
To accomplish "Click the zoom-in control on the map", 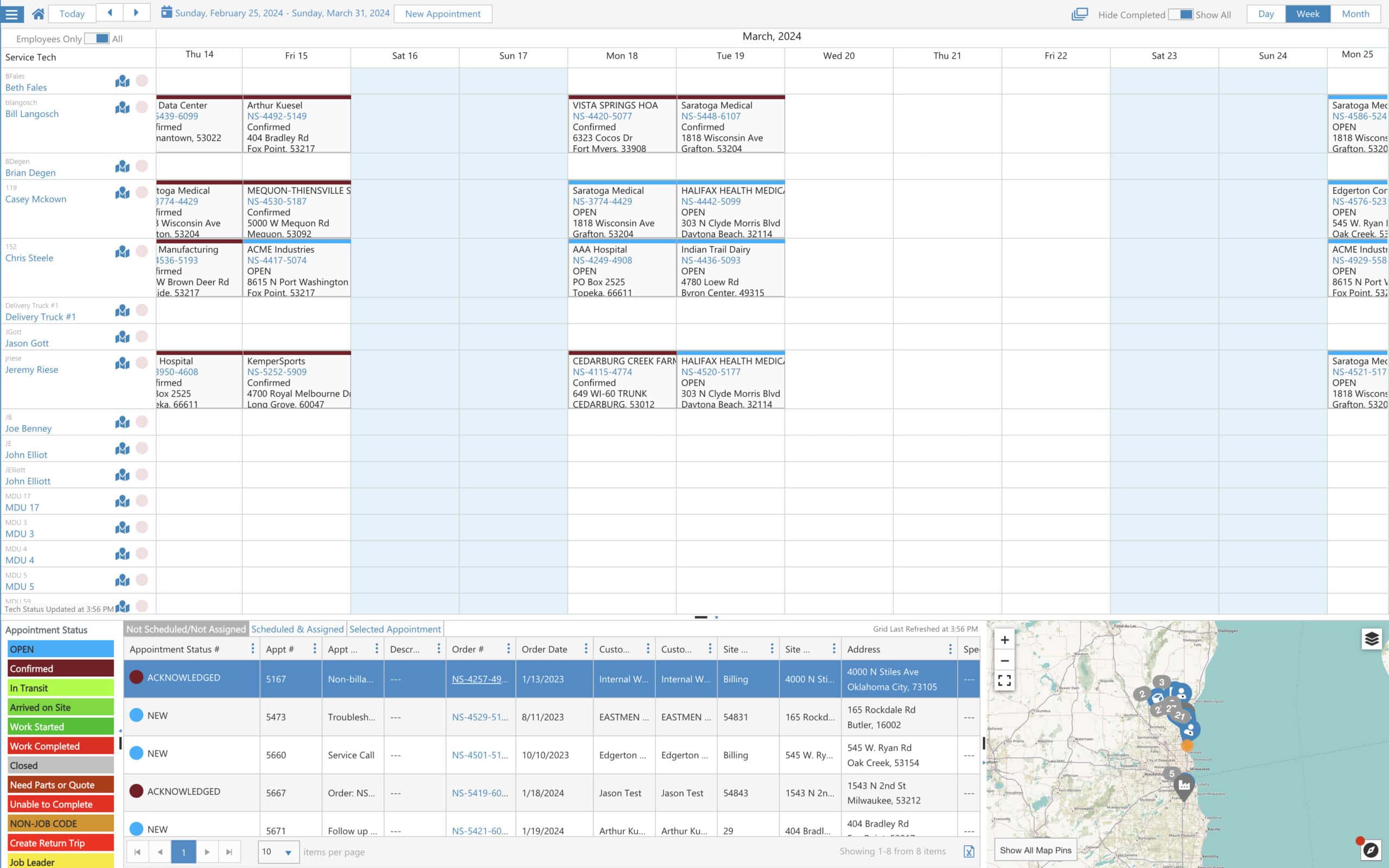I will click(x=1004, y=639).
